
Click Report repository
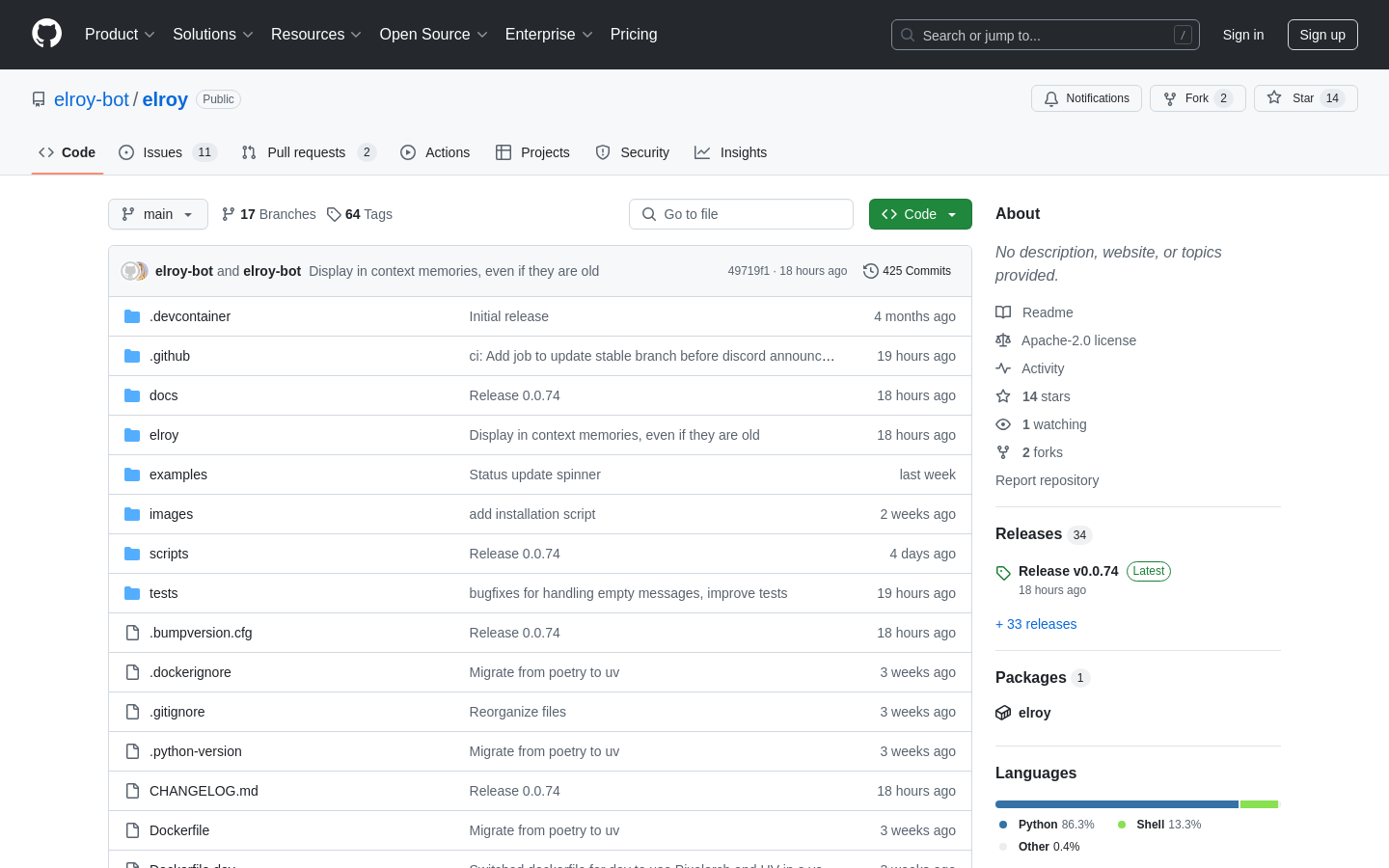1047,480
